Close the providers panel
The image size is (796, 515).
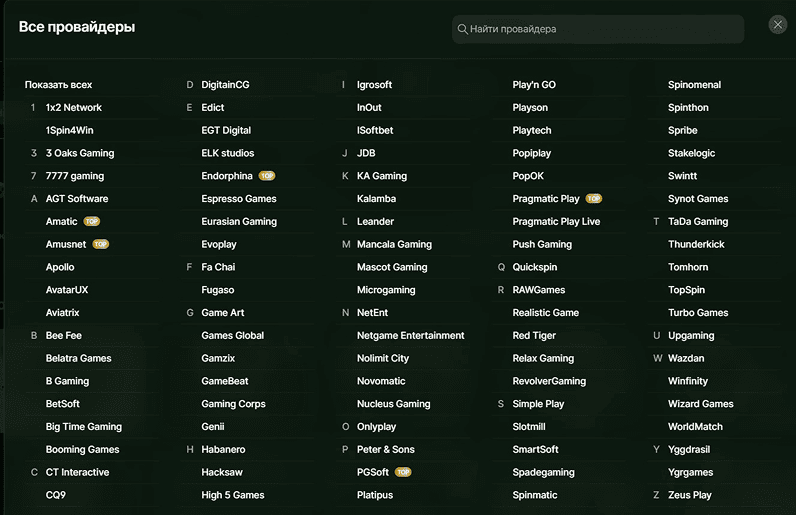point(777,25)
